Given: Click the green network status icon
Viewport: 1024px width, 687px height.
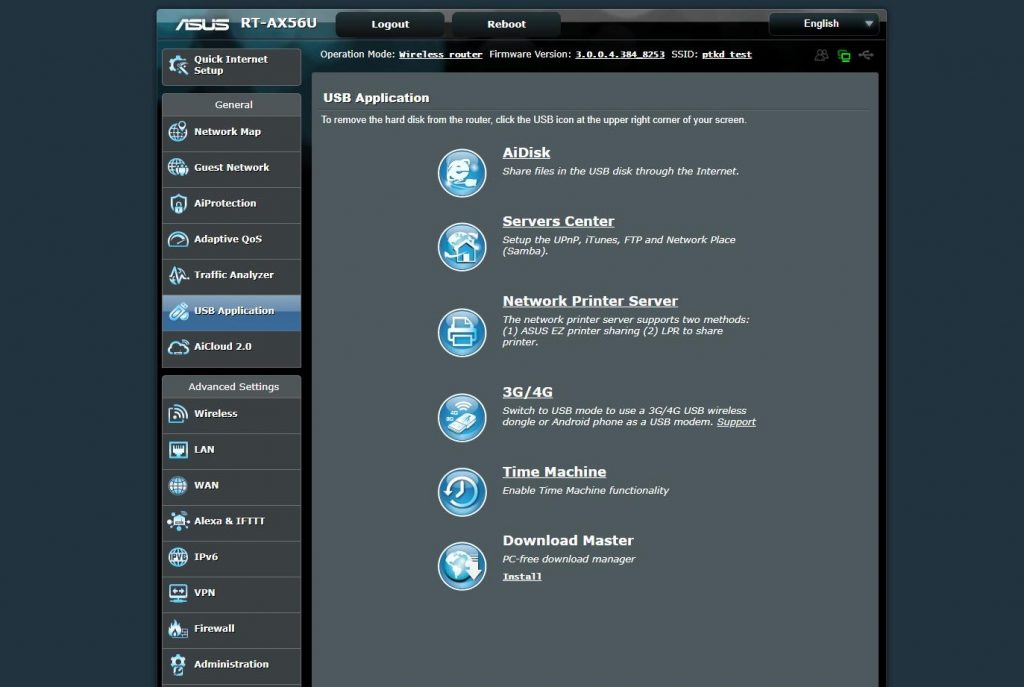Looking at the screenshot, I should pyautogui.click(x=844, y=56).
